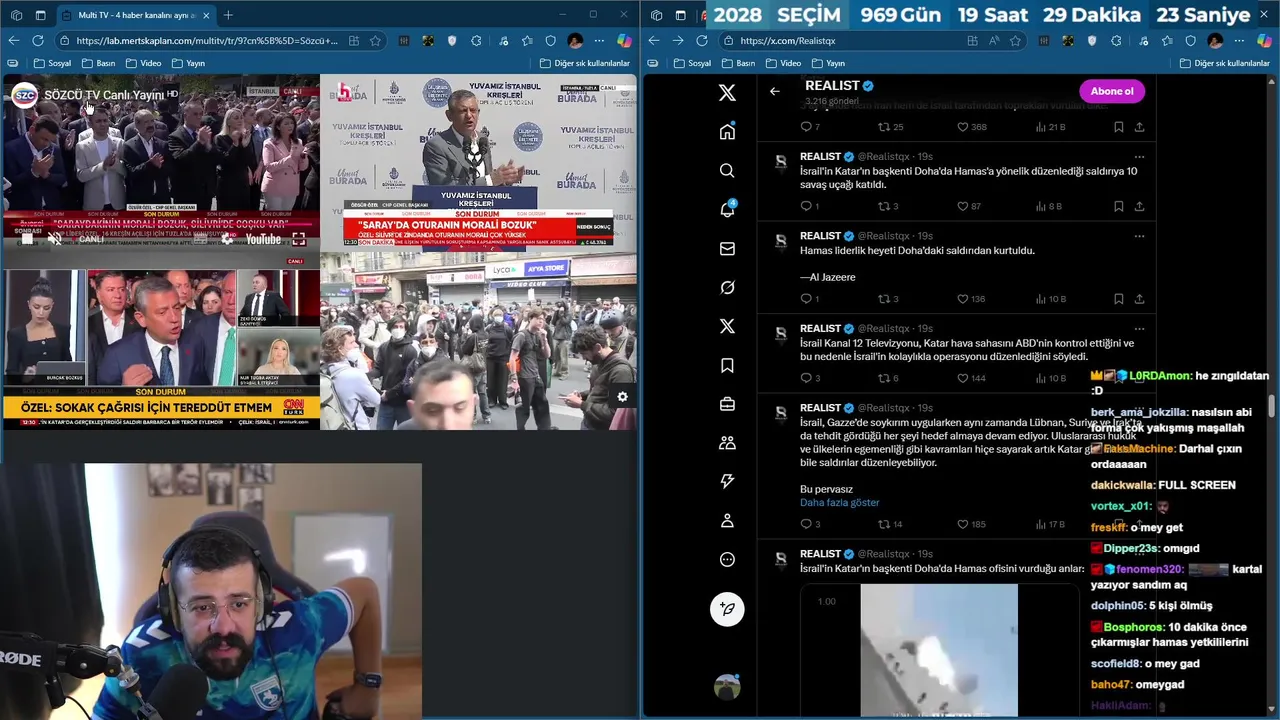Expand 'Sosyal' bookmarks folder in left window
Screen dimensions: 1280x720
[x=52, y=63]
